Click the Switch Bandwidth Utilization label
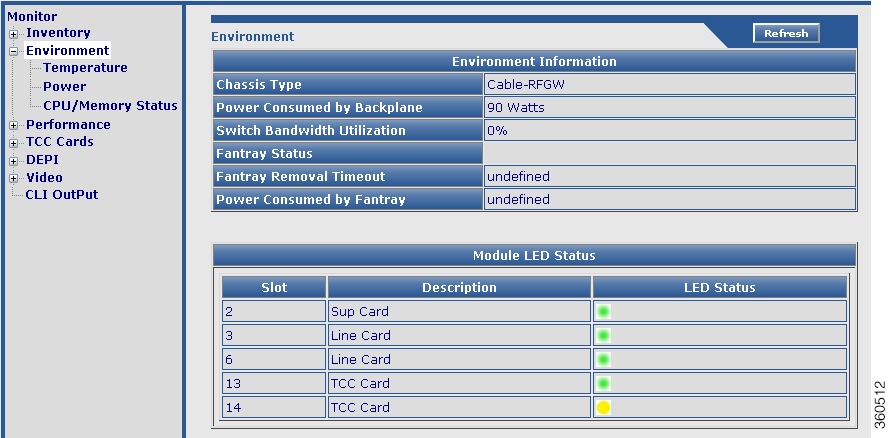888x438 pixels. point(348,130)
